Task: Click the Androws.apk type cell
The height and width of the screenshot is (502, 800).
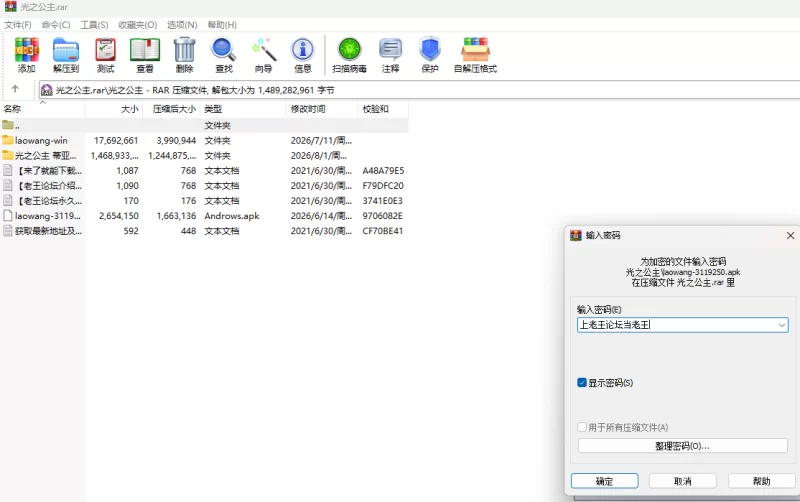Action: [232, 216]
